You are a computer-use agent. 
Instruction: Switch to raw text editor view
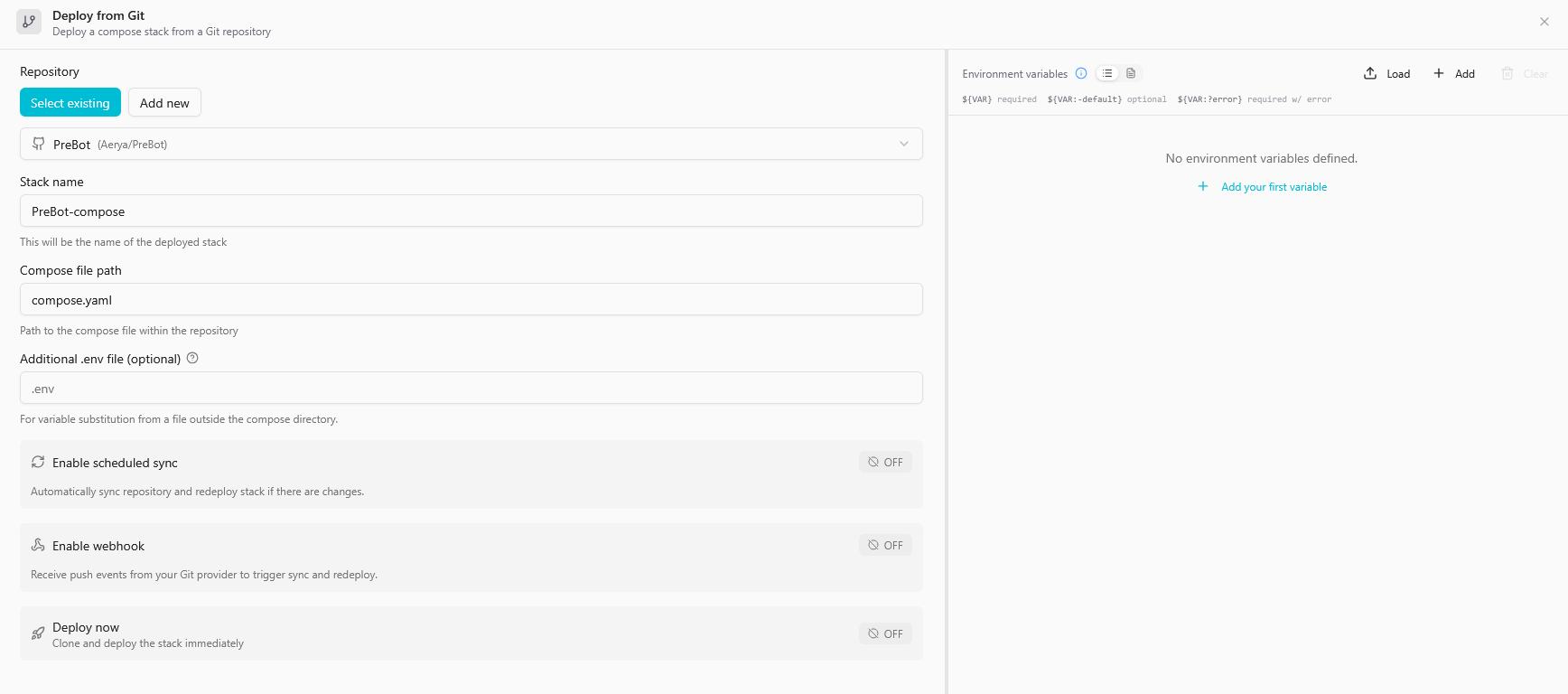click(x=1131, y=73)
